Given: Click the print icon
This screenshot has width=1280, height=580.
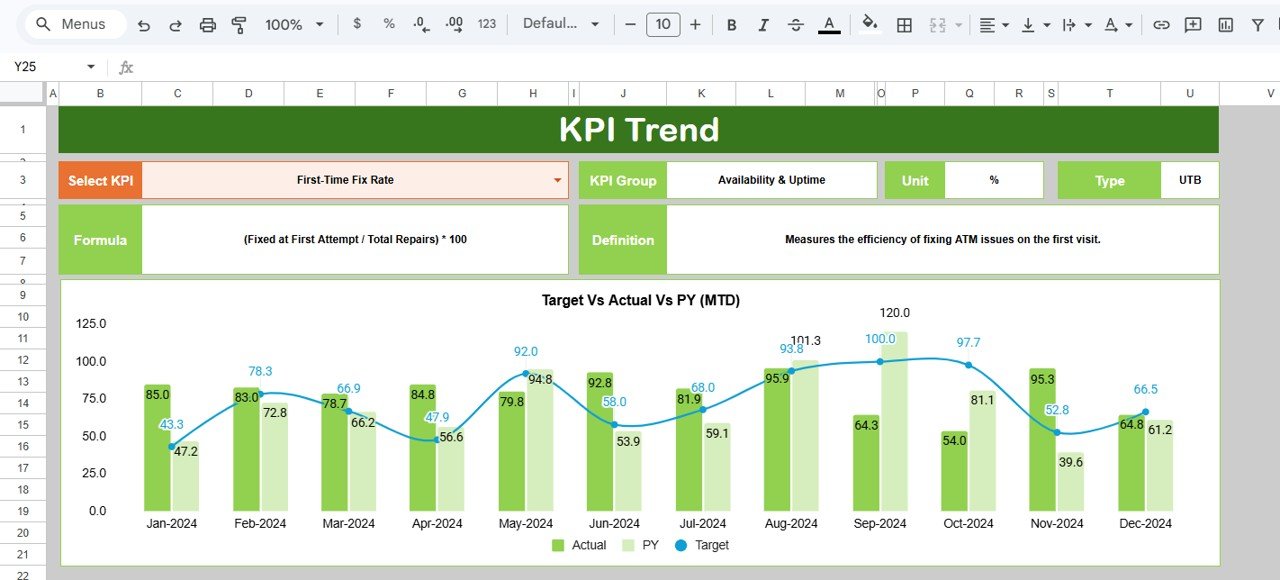Looking at the screenshot, I should pos(207,24).
